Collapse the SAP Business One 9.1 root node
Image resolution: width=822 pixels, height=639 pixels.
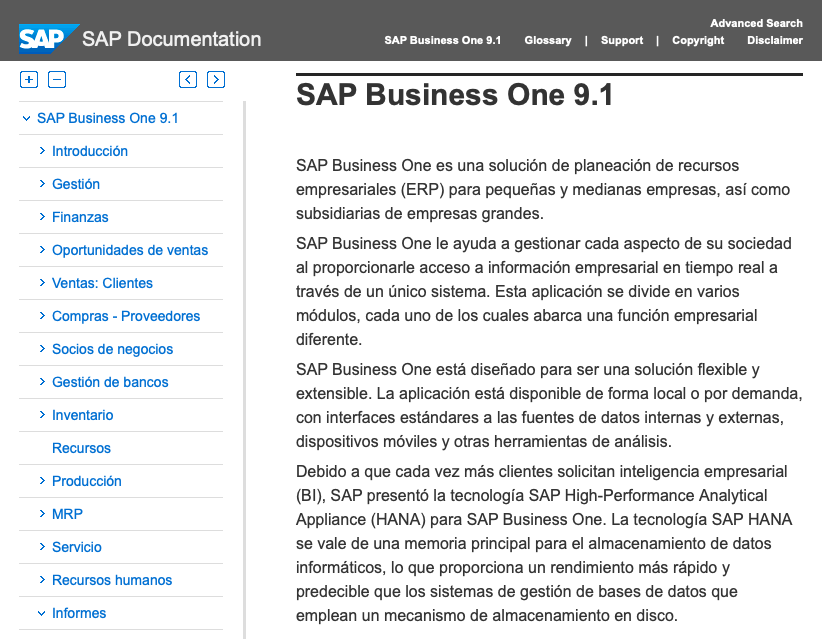[x=26, y=118]
